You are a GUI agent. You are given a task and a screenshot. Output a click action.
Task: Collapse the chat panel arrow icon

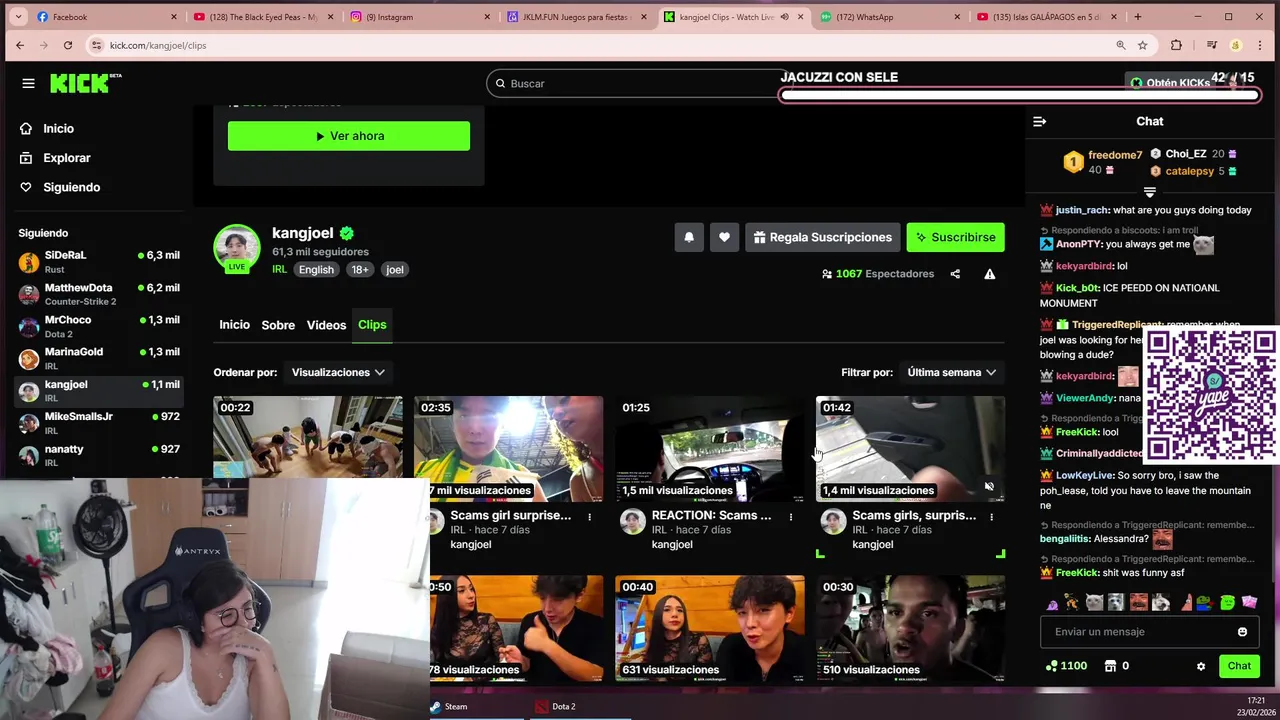(1039, 121)
